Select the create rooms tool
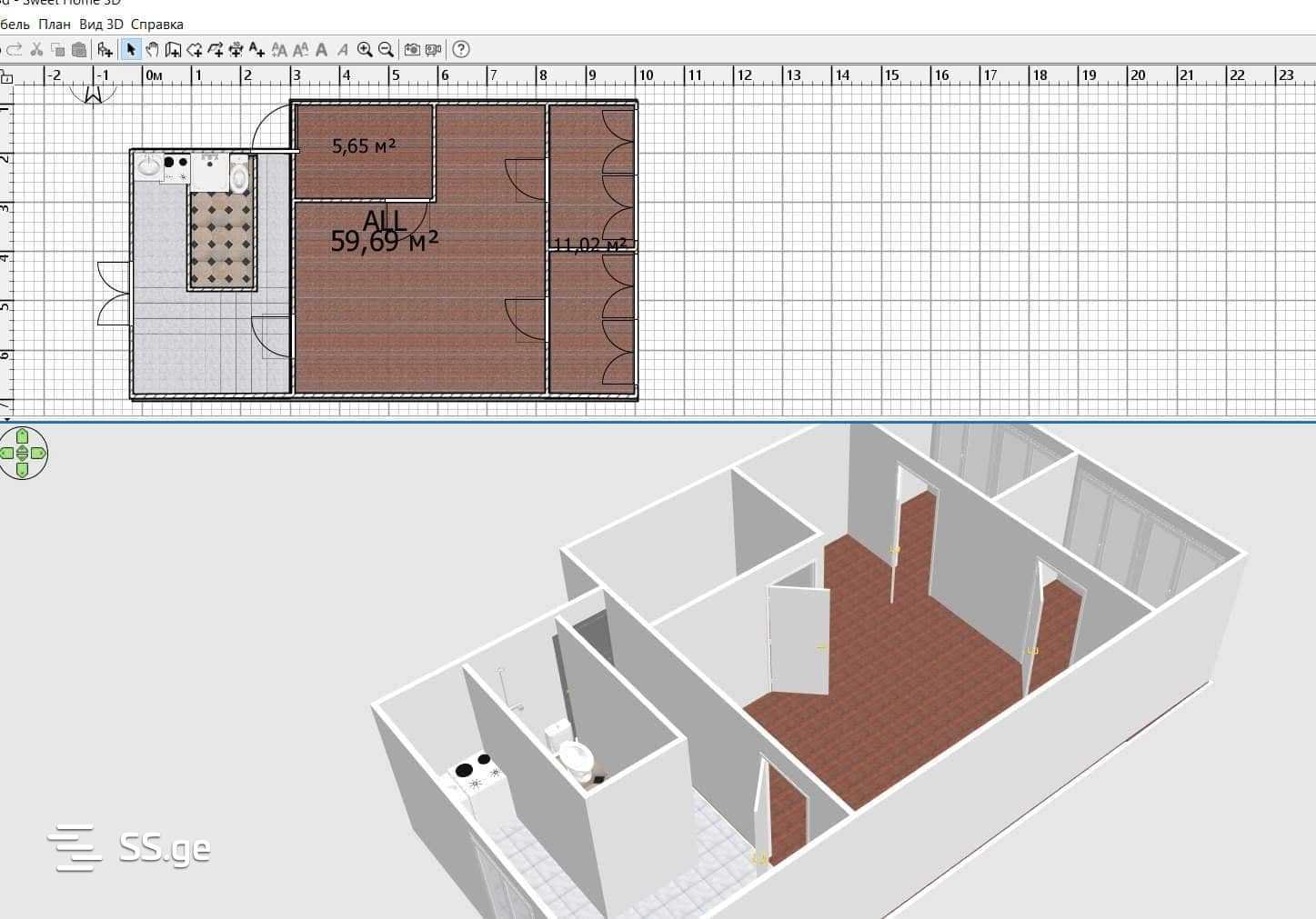 point(194,50)
